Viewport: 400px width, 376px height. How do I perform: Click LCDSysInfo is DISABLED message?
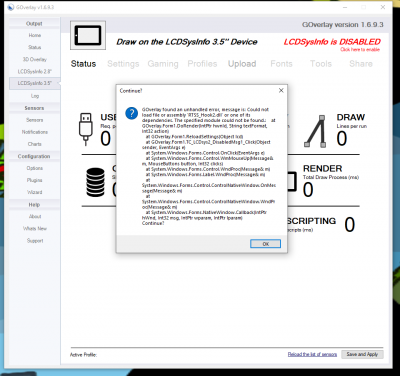point(332,42)
